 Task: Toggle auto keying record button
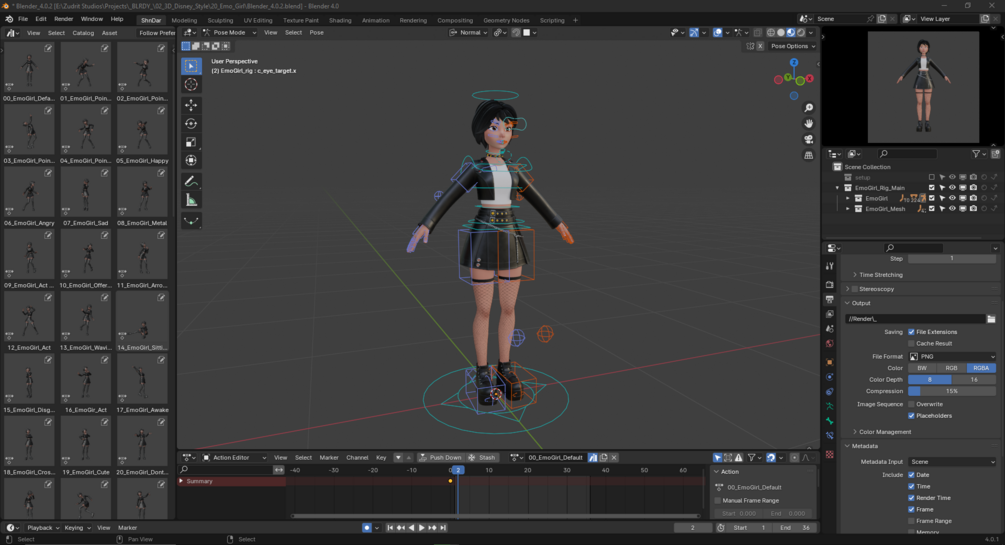click(367, 528)
